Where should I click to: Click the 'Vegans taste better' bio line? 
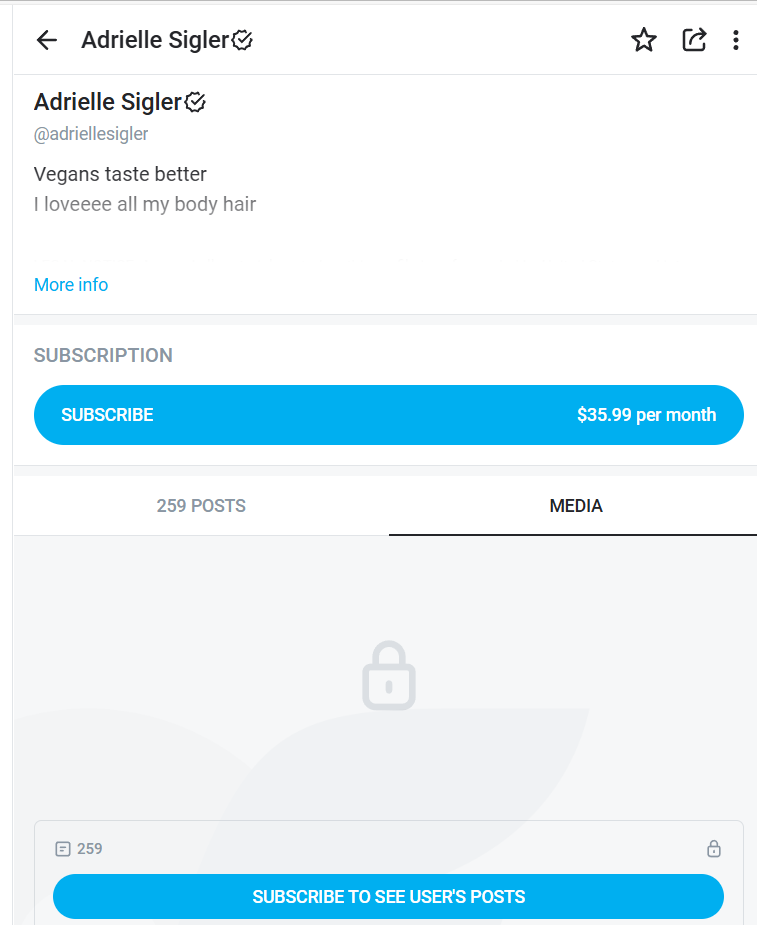(120, 174)
